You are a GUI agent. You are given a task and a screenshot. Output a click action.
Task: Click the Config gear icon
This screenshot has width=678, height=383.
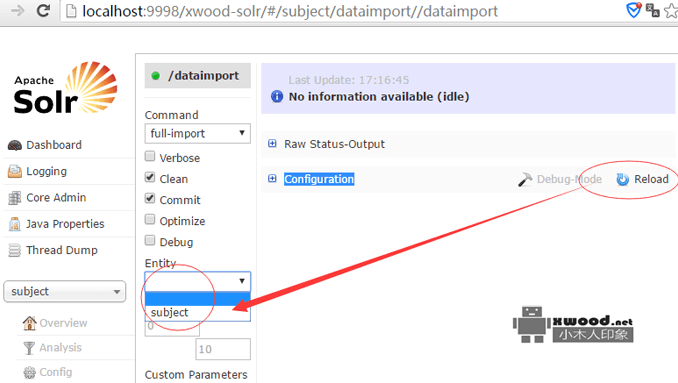[x=29, y=372]
